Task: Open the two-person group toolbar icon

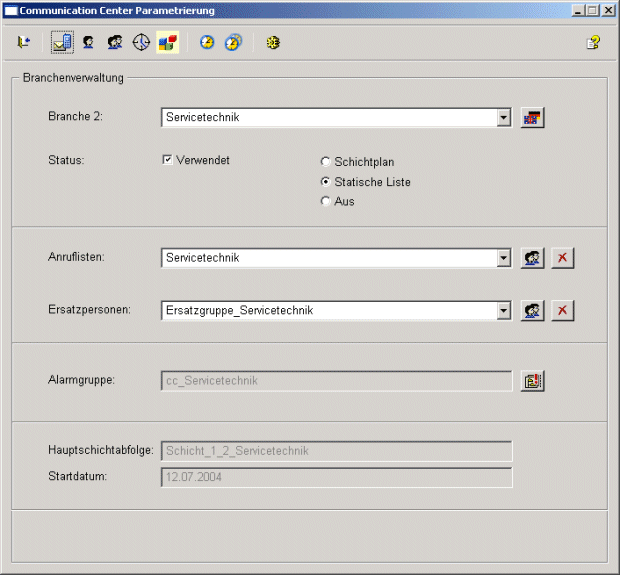Action: pyautogui.click(x=115, y=42)
